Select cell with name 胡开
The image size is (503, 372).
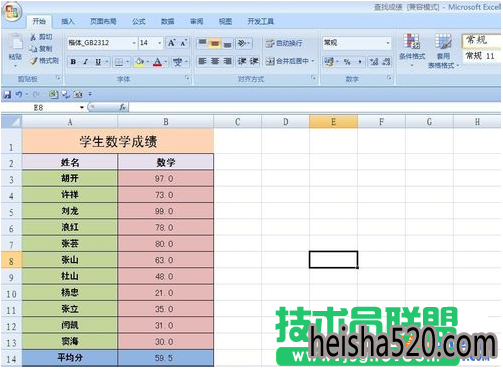[x=70, y=178]
